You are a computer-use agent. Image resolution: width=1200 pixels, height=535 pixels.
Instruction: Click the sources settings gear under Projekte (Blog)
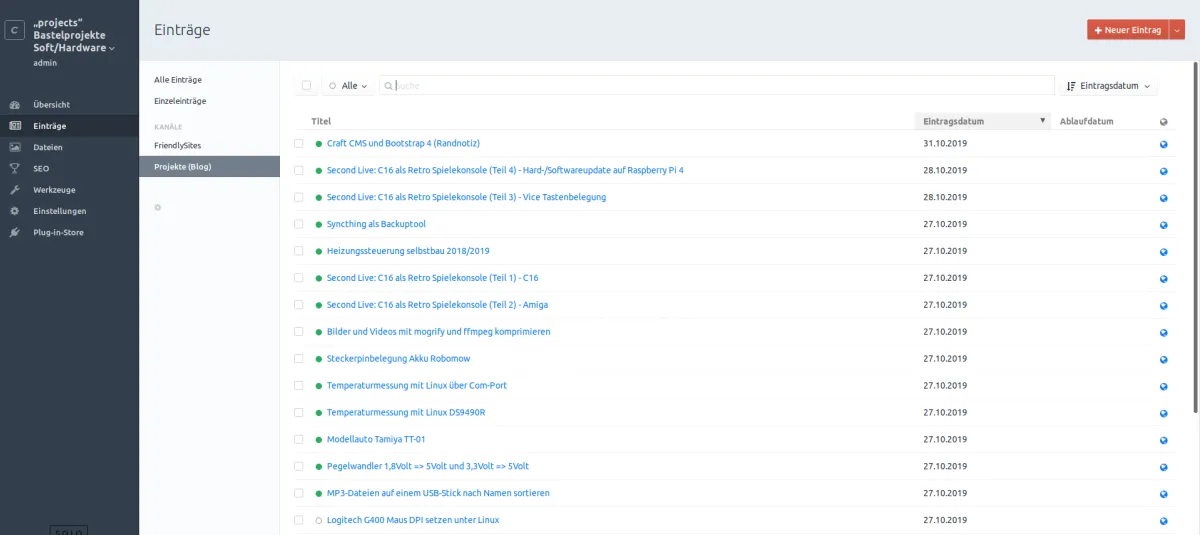(x=158, y=207)
